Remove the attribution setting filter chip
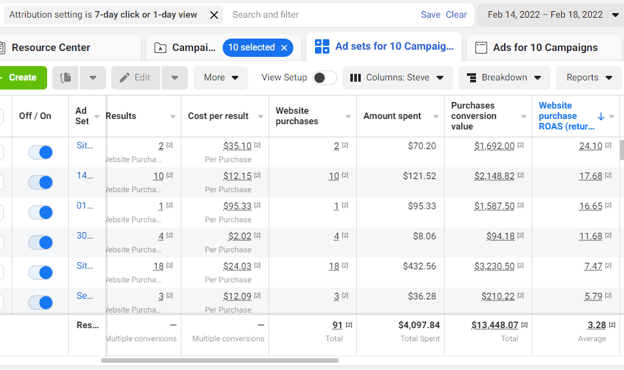624x370 pixels. (214, 15)
